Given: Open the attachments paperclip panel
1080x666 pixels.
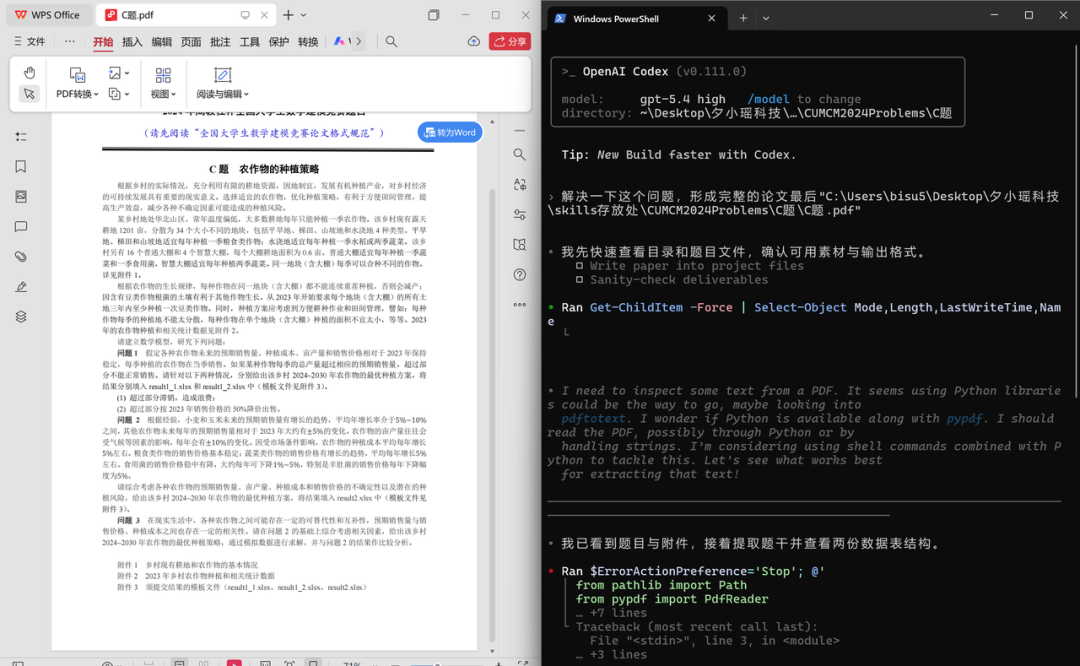Looking at the screenshot, I should pos(21,257).
